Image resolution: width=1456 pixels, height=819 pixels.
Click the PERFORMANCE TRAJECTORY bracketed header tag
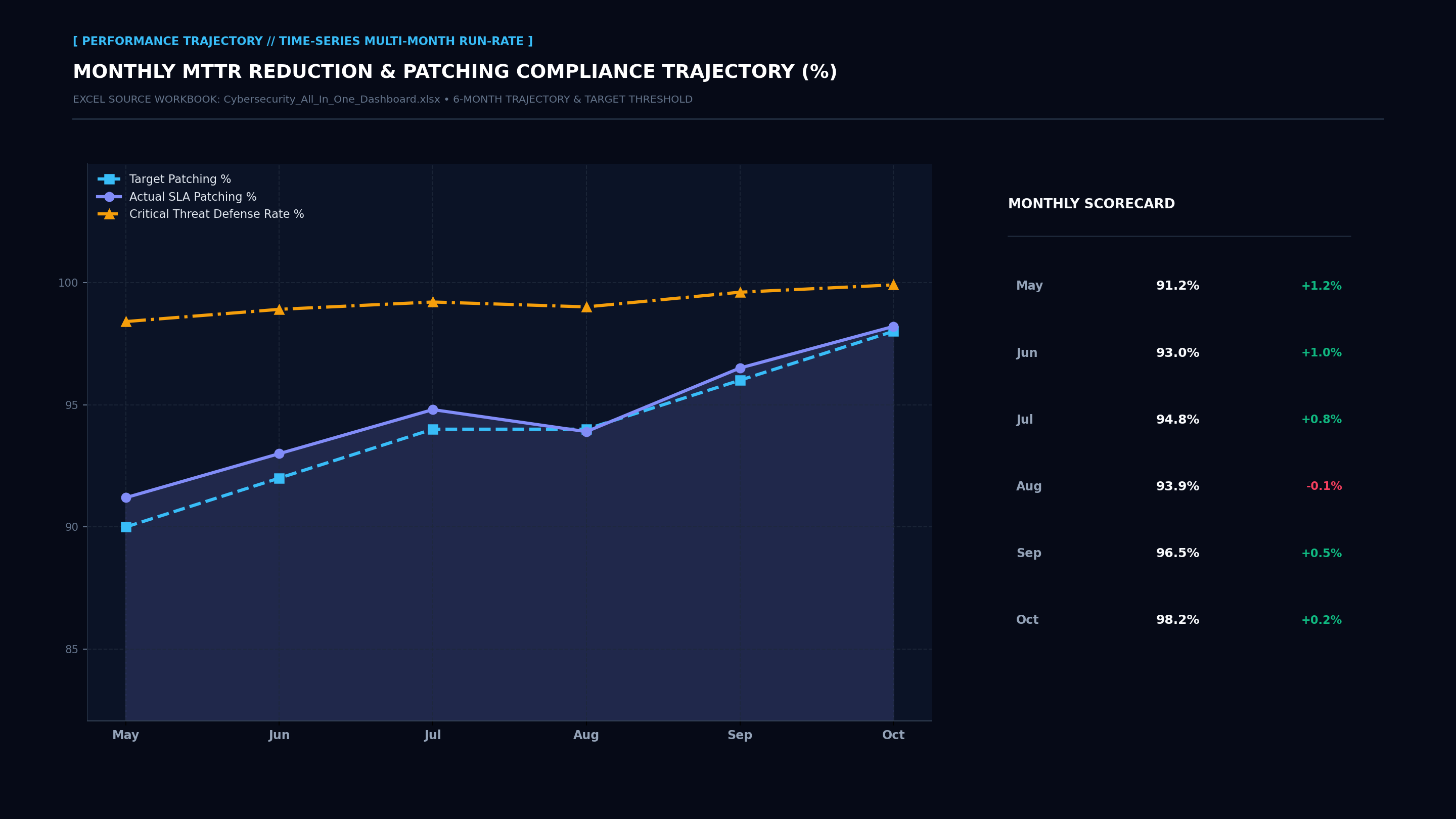point(303,41)
